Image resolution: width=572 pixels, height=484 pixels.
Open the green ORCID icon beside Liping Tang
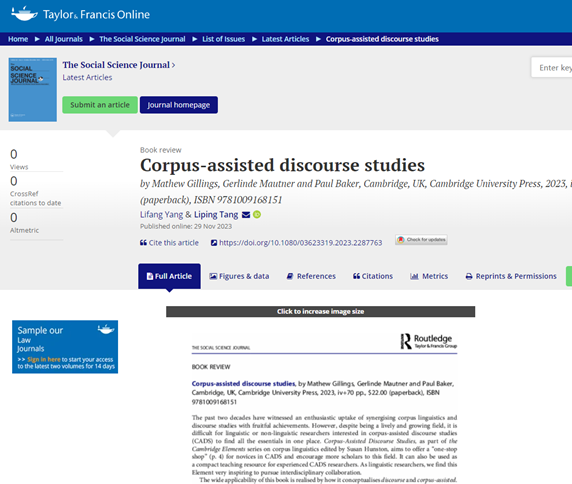click(x=257, y=215)
